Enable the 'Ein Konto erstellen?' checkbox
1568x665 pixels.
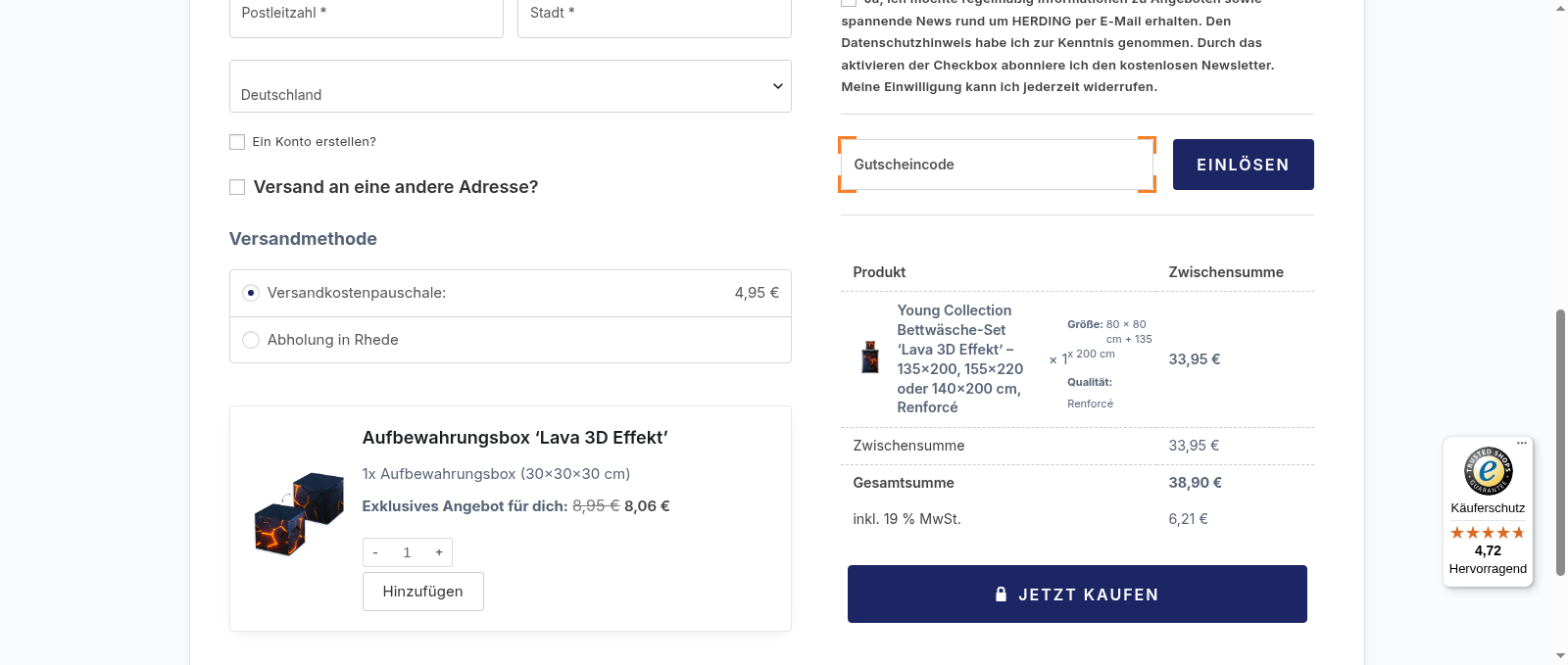click(x=236, y=141)
